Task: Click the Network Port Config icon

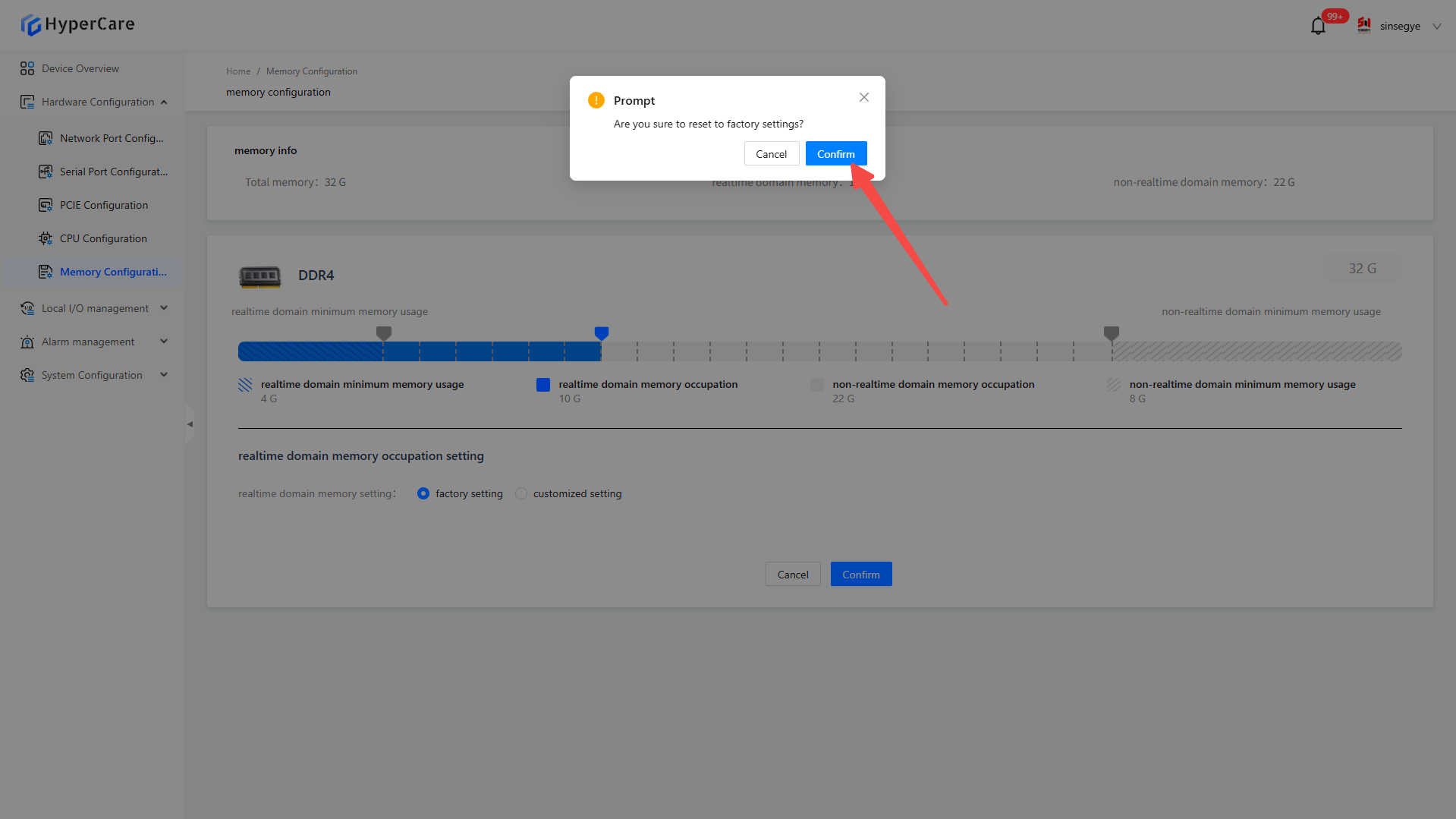Action: (x=46, y=138)
